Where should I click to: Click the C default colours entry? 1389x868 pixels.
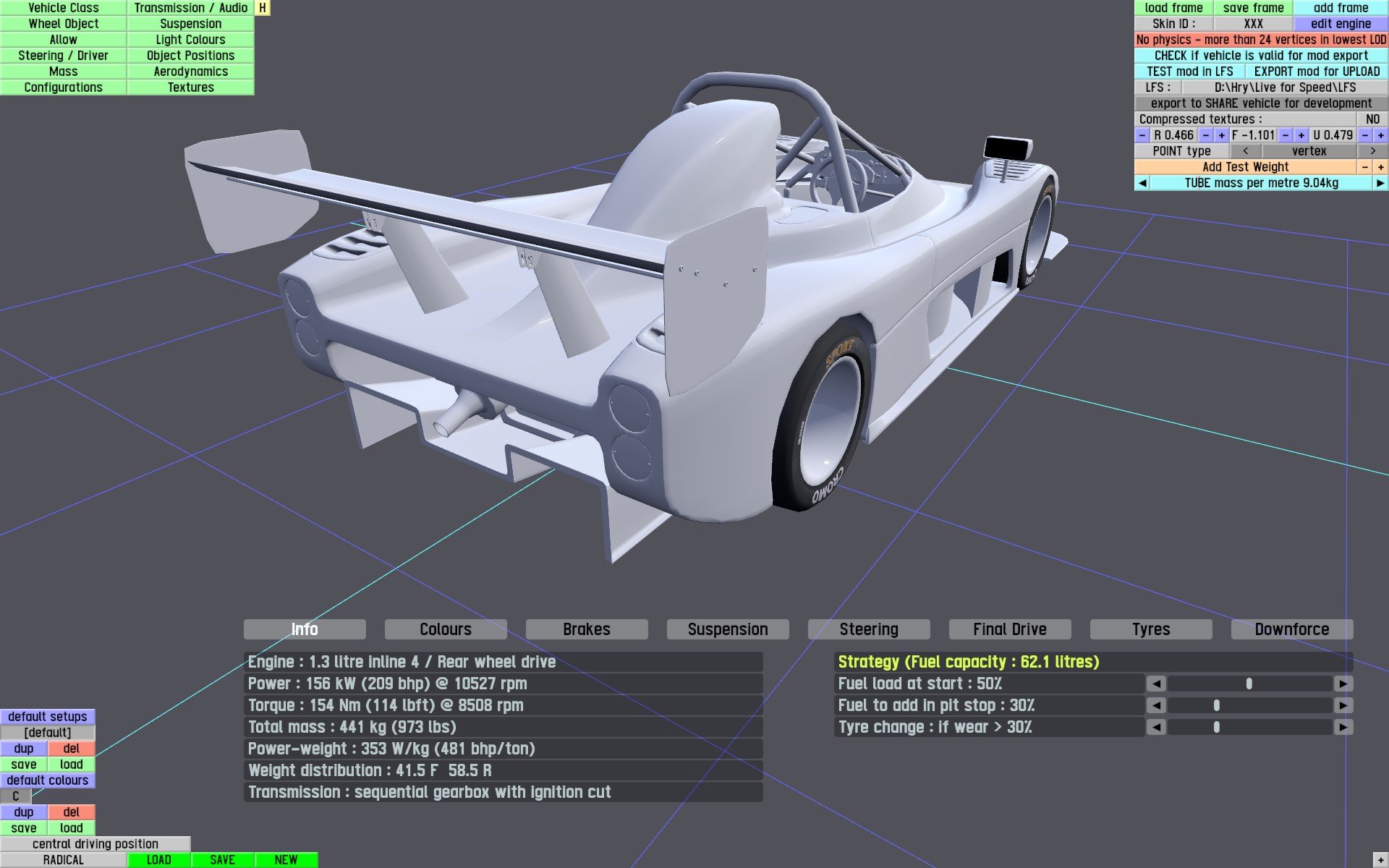[x=16, y=796]
